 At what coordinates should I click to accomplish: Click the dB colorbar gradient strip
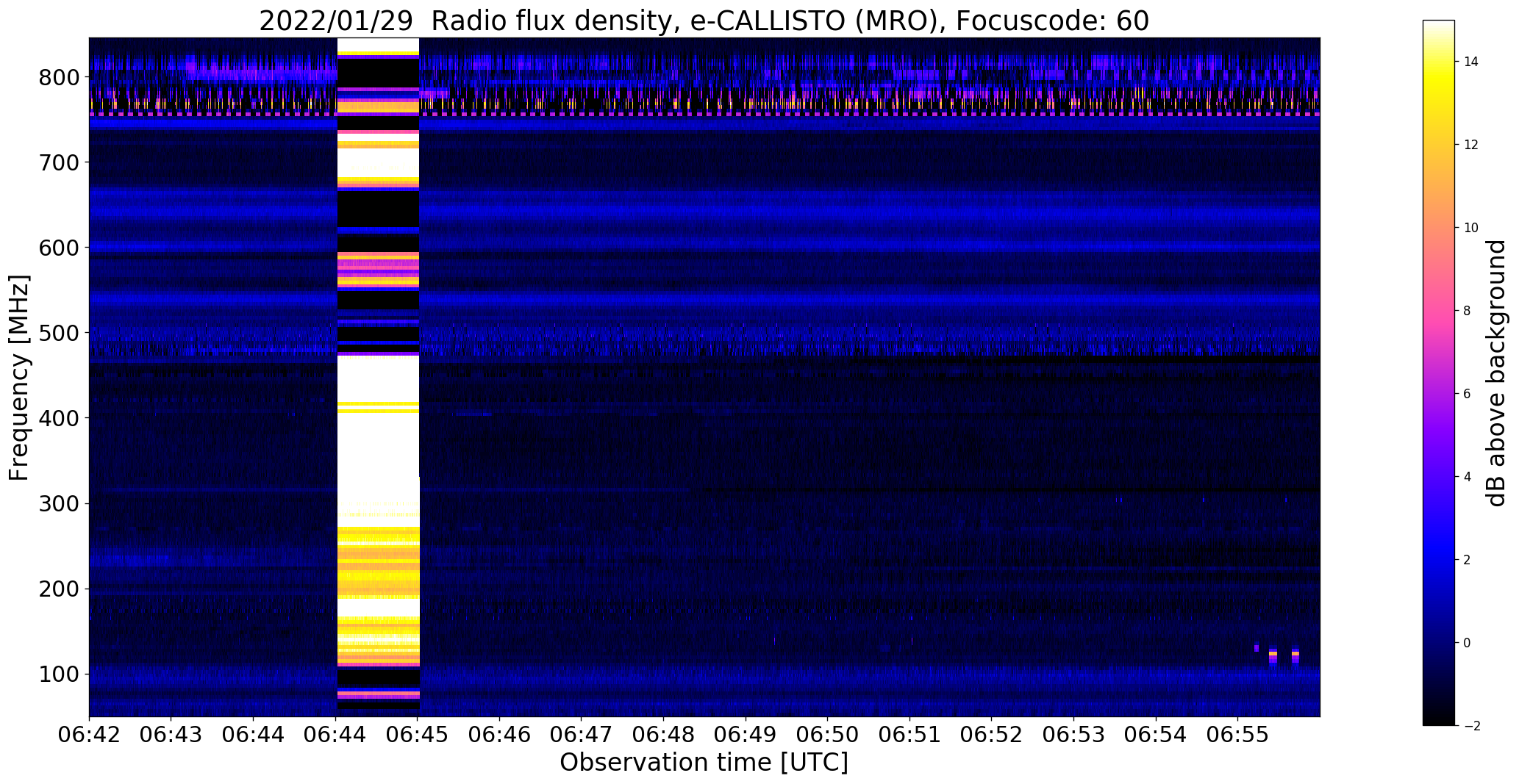point(1439,373)
